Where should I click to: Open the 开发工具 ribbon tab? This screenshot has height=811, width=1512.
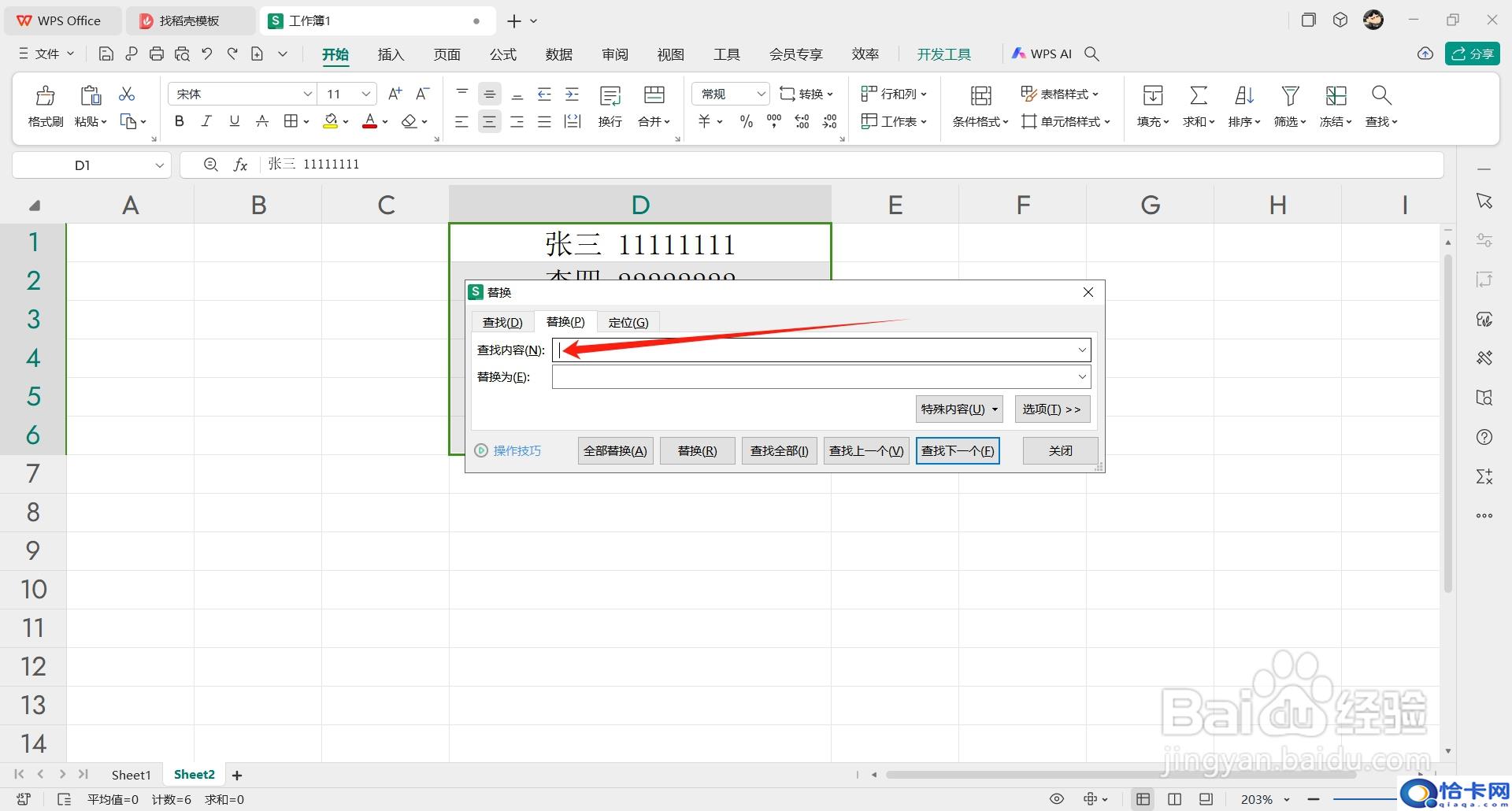point(944,54)
